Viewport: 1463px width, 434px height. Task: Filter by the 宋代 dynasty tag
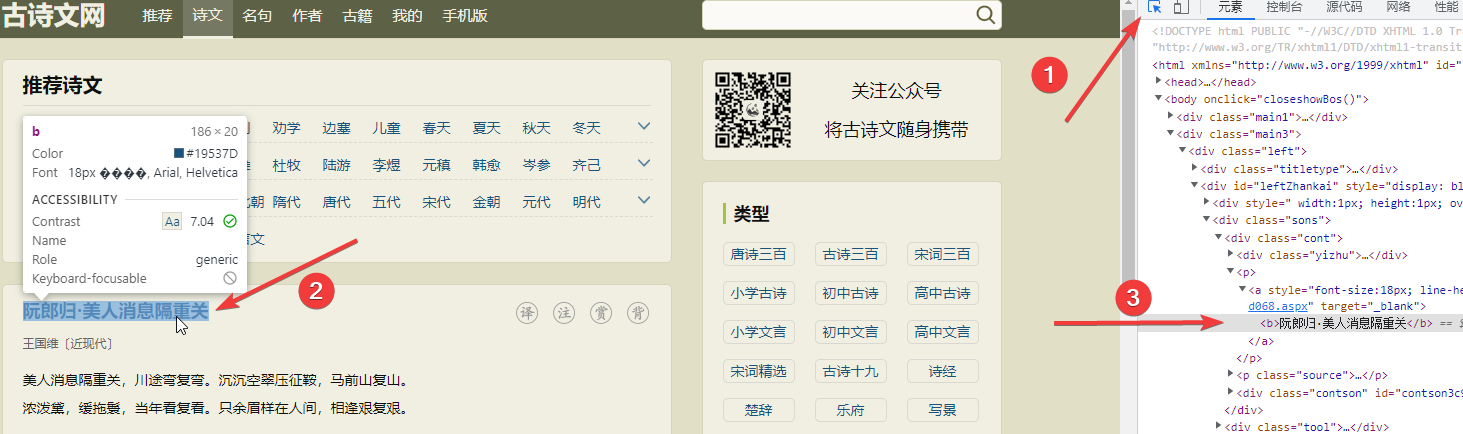tap(436, 202)
